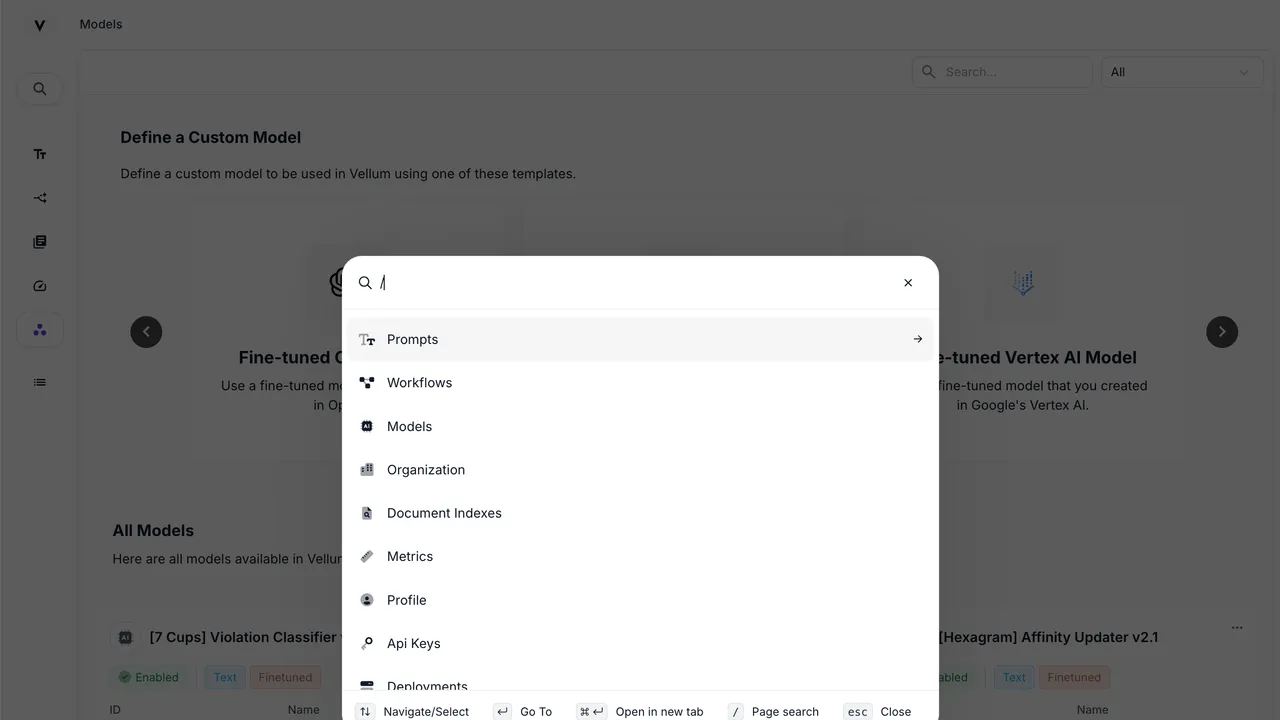Viewport: 1280px width, 720px height.
Task: Click the magnifier icon in the palette search
Action: click(x=365, y=283)
